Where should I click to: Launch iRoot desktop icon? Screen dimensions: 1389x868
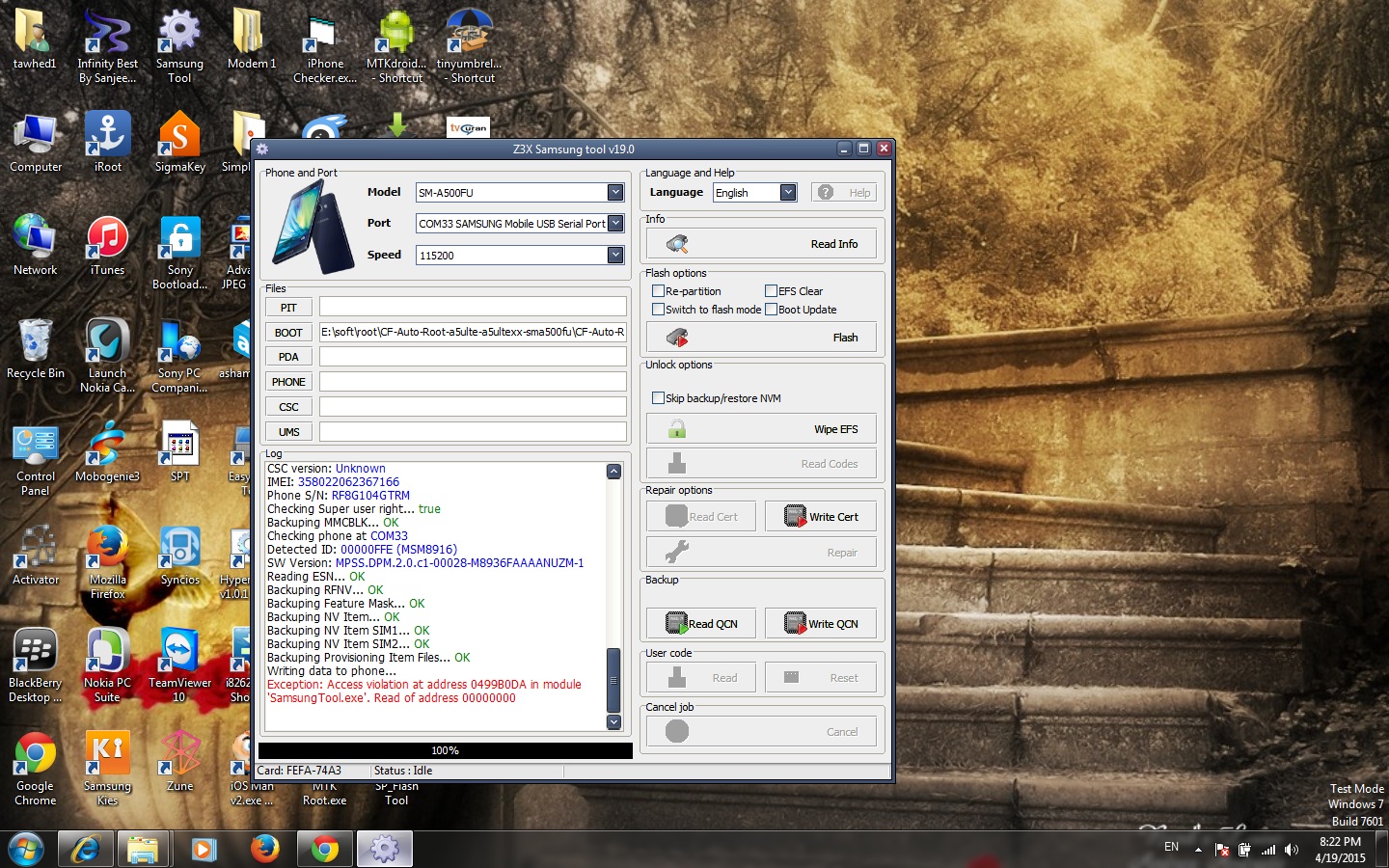click(107, 142)
